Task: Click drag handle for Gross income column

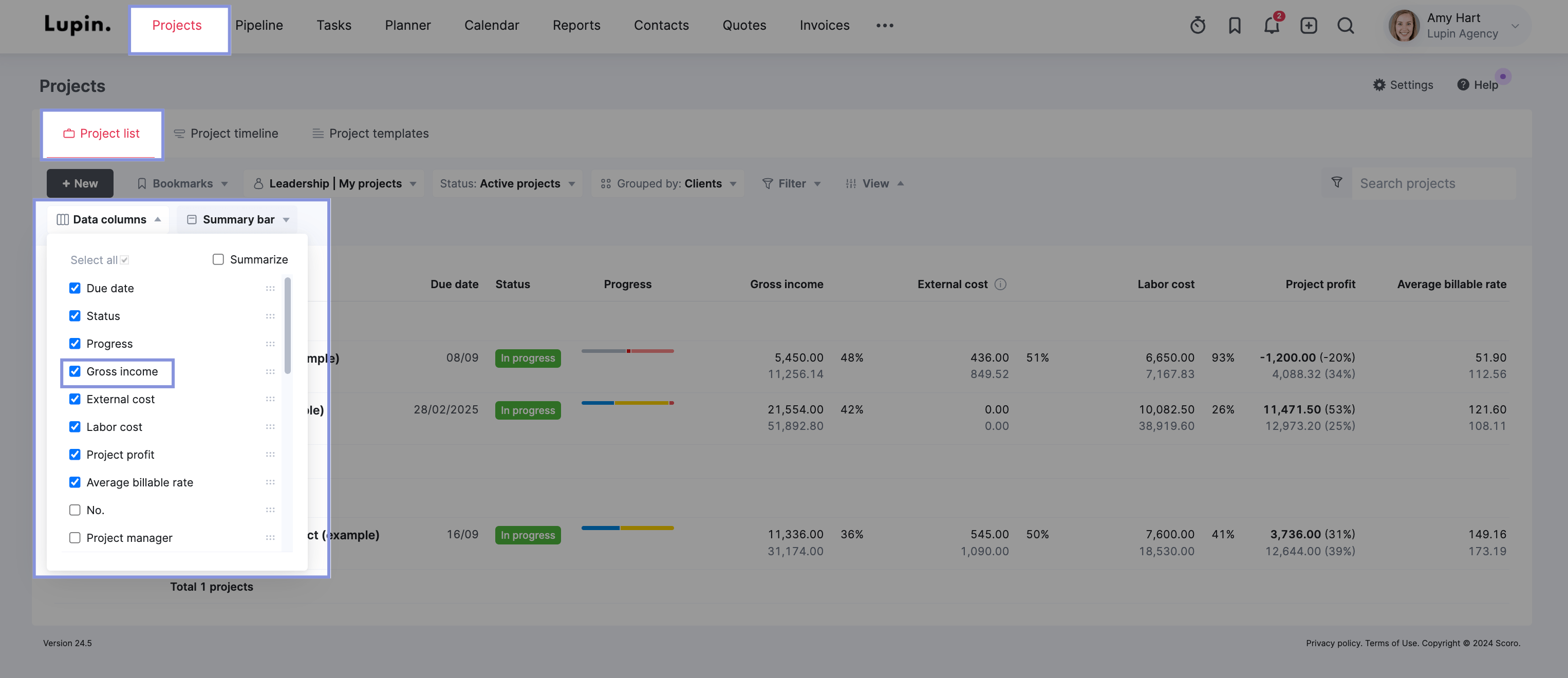Action: (x=270, y=371)
